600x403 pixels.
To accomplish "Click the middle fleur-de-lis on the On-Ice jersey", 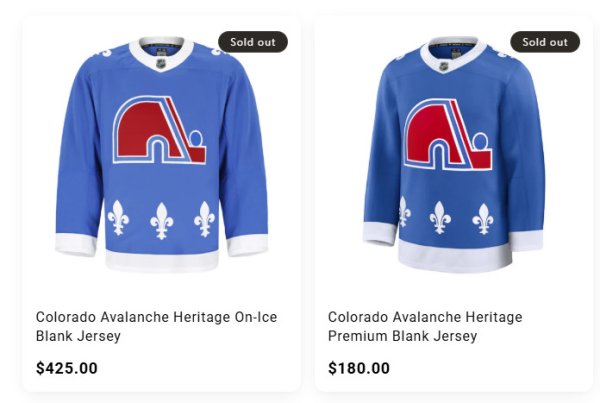I will point(161,219).
